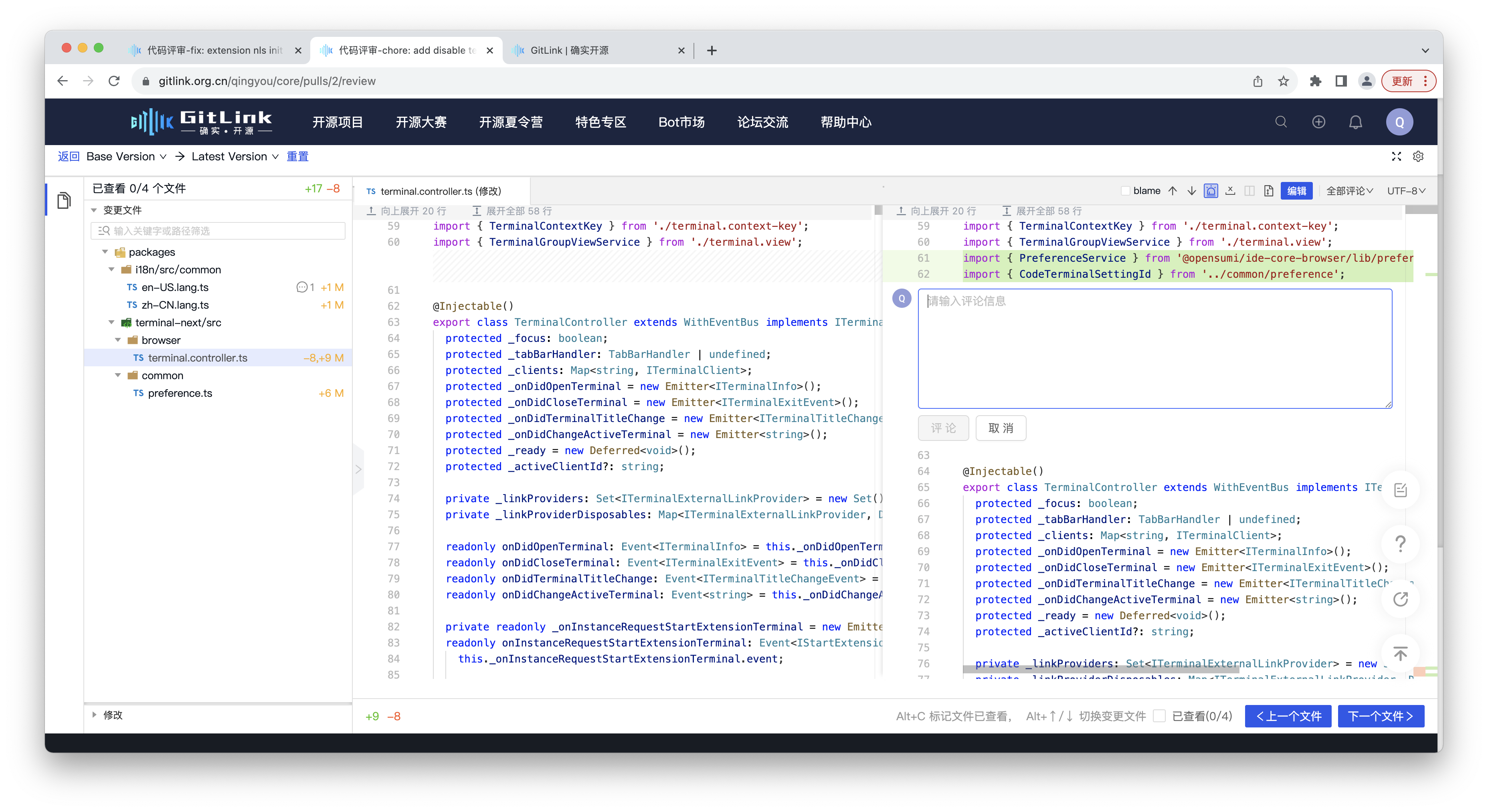Enter fullscreen mode for the review view

(x=1396, y=157)
